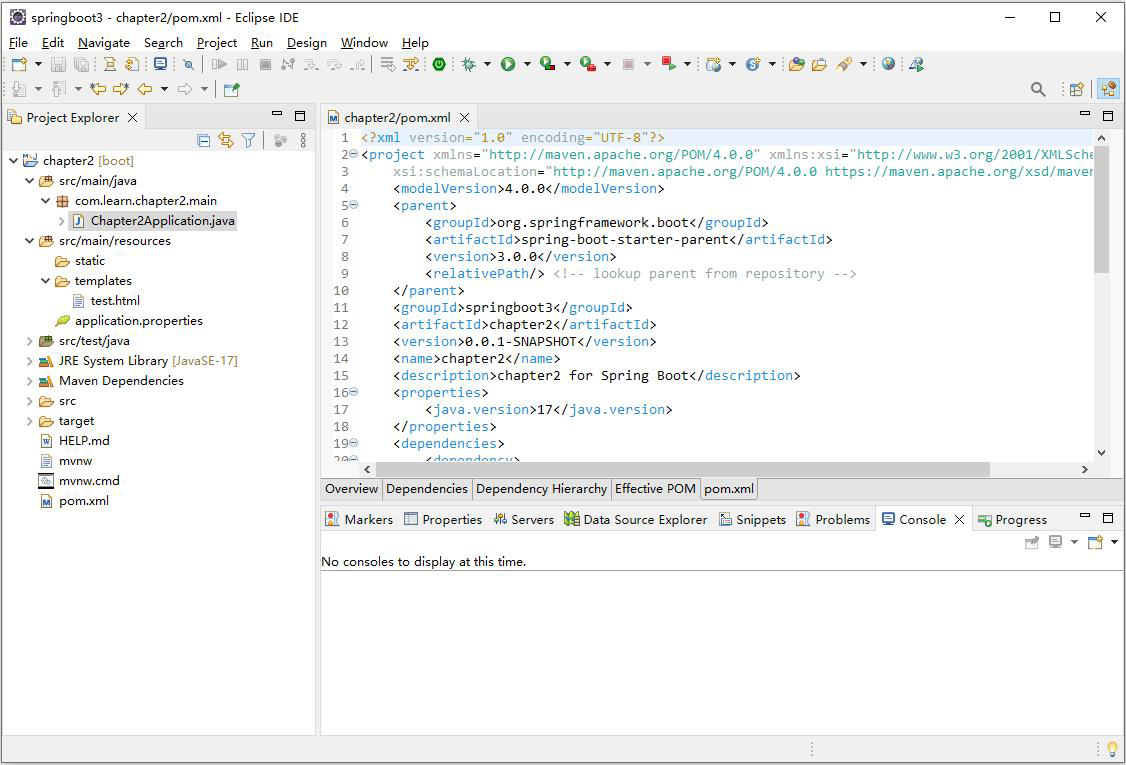Open the Console icon in main toolbar
Viewport: 1126px width, 765px height.
(x=160, y=64)
